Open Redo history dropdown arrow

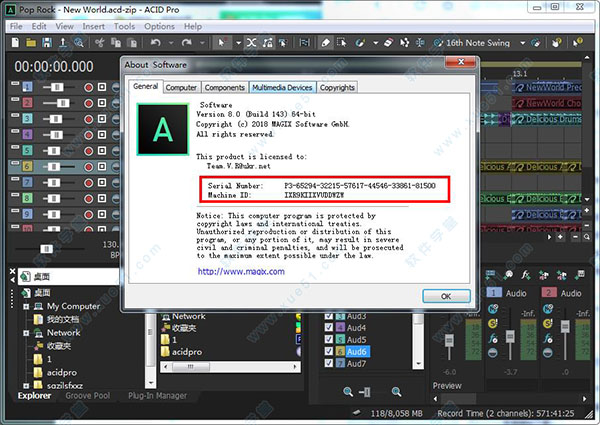[202, 43]
